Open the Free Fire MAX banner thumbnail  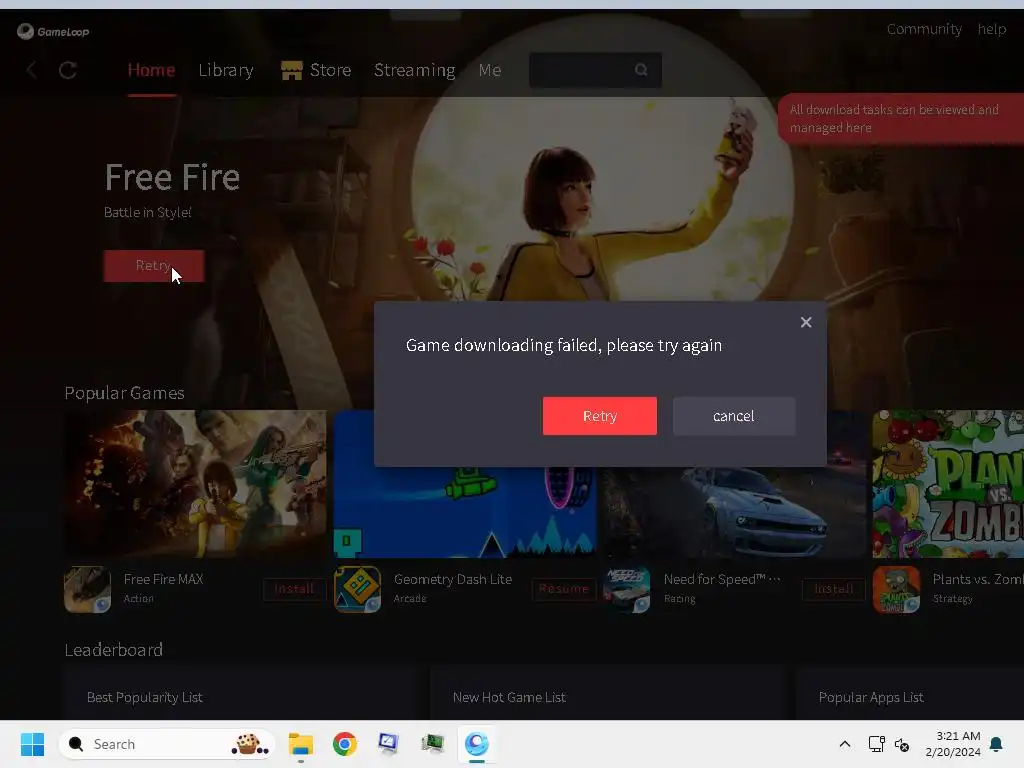point(195,484)
